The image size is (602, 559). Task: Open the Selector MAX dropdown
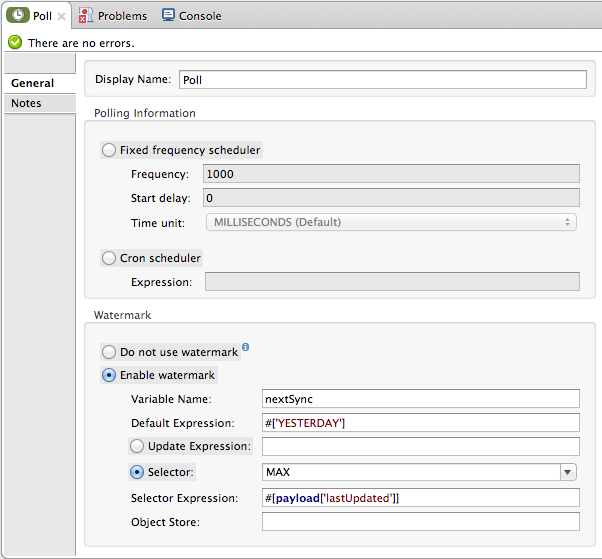tap(568, 472)
